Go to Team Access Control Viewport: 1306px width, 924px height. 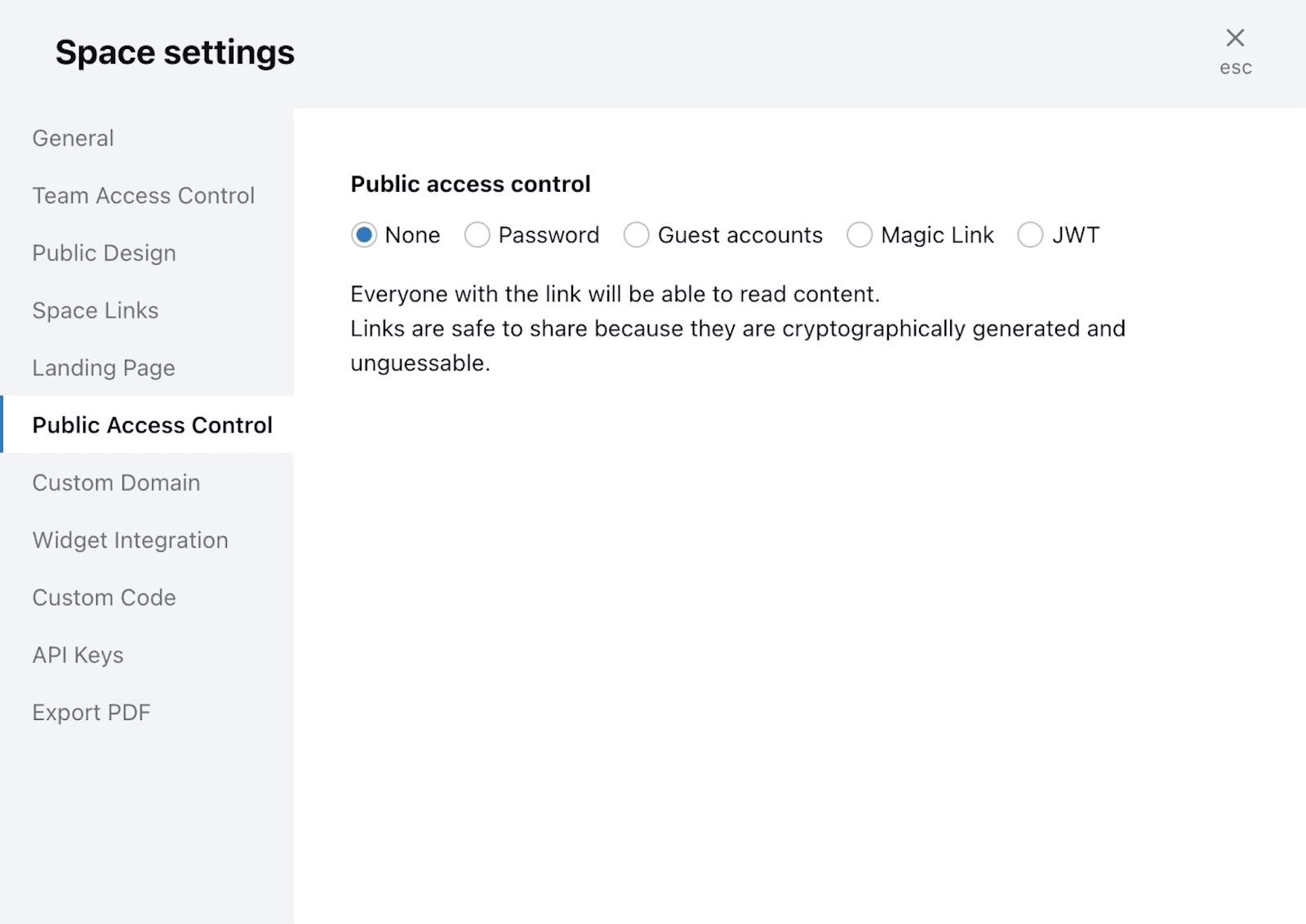pyautogui.click(x=144, y=196)
